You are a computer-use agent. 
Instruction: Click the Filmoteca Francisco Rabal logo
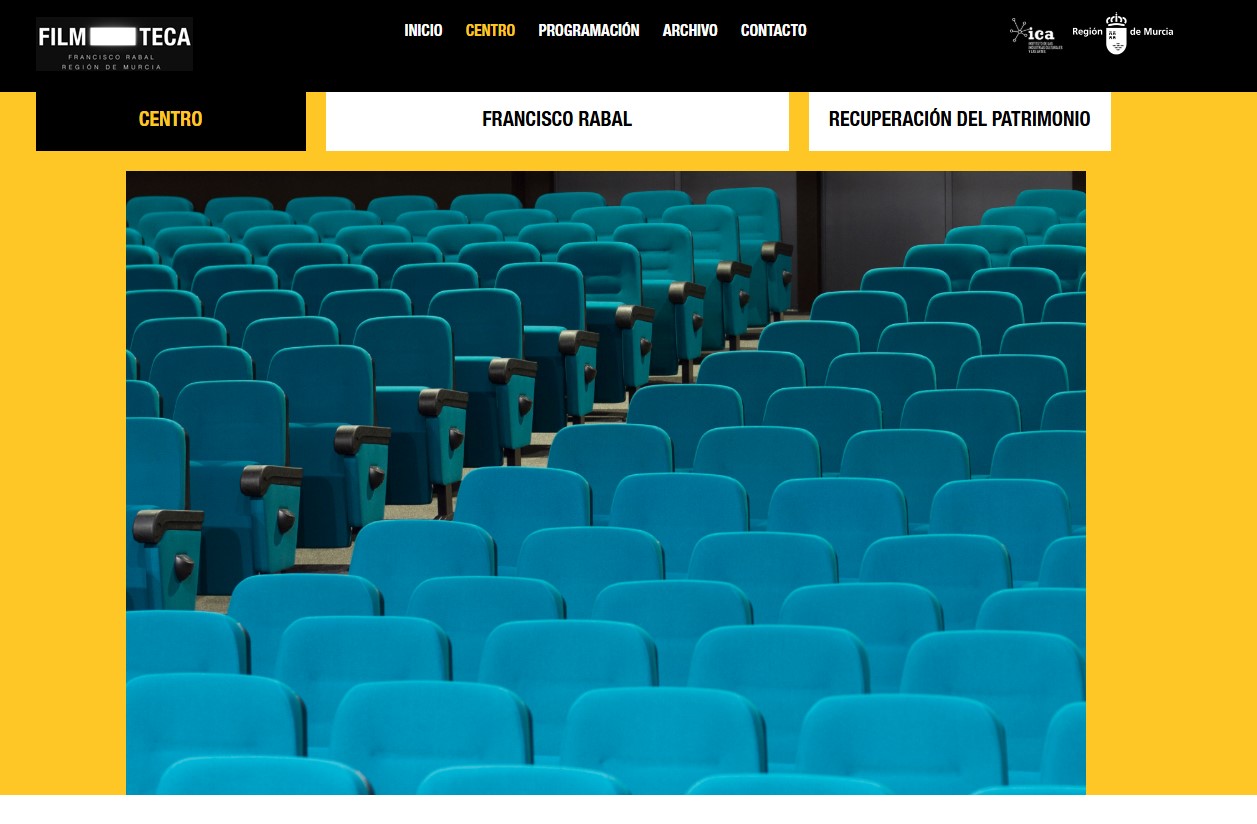pos(114,44)
